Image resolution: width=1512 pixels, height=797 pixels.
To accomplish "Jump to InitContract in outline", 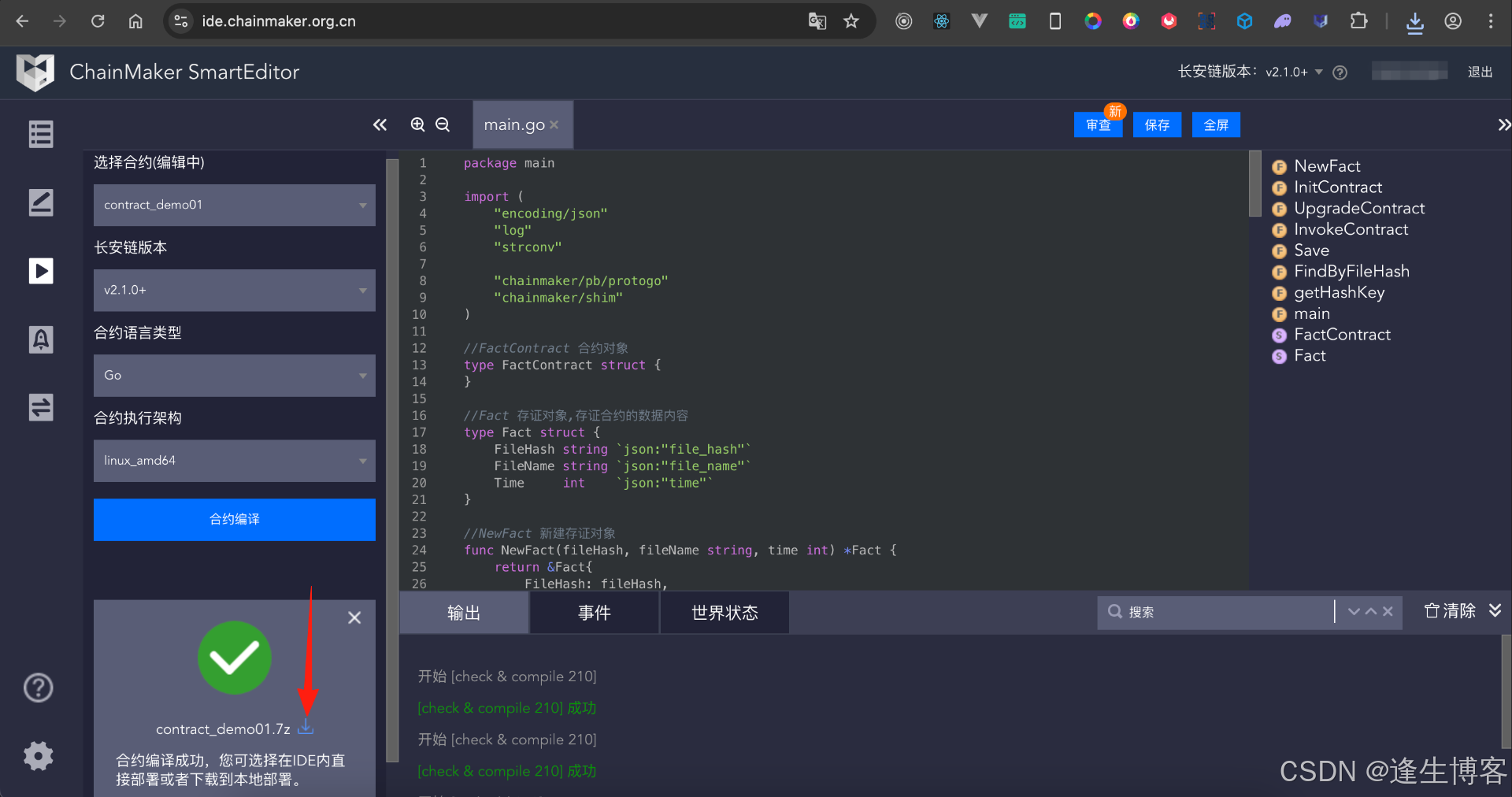I will 1338,187.
